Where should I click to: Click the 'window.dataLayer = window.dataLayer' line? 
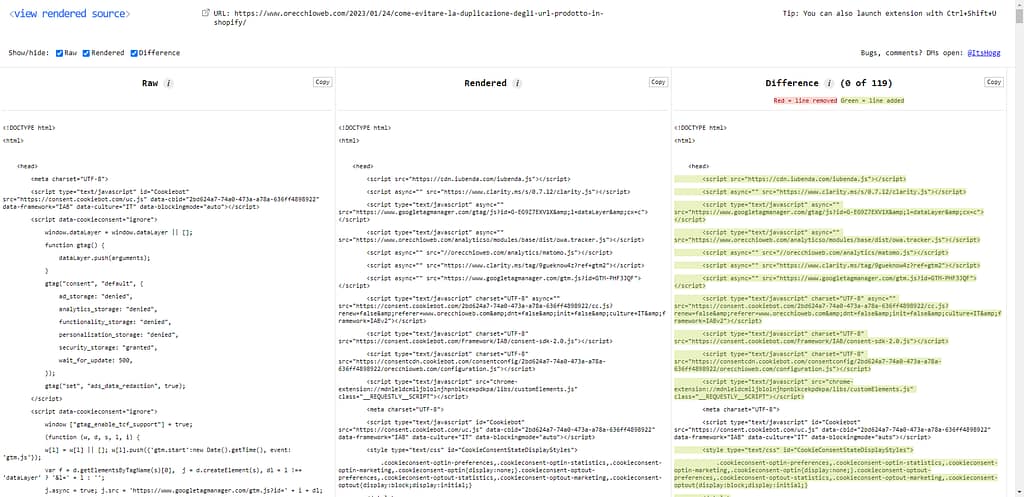click(x=119, y=232)
